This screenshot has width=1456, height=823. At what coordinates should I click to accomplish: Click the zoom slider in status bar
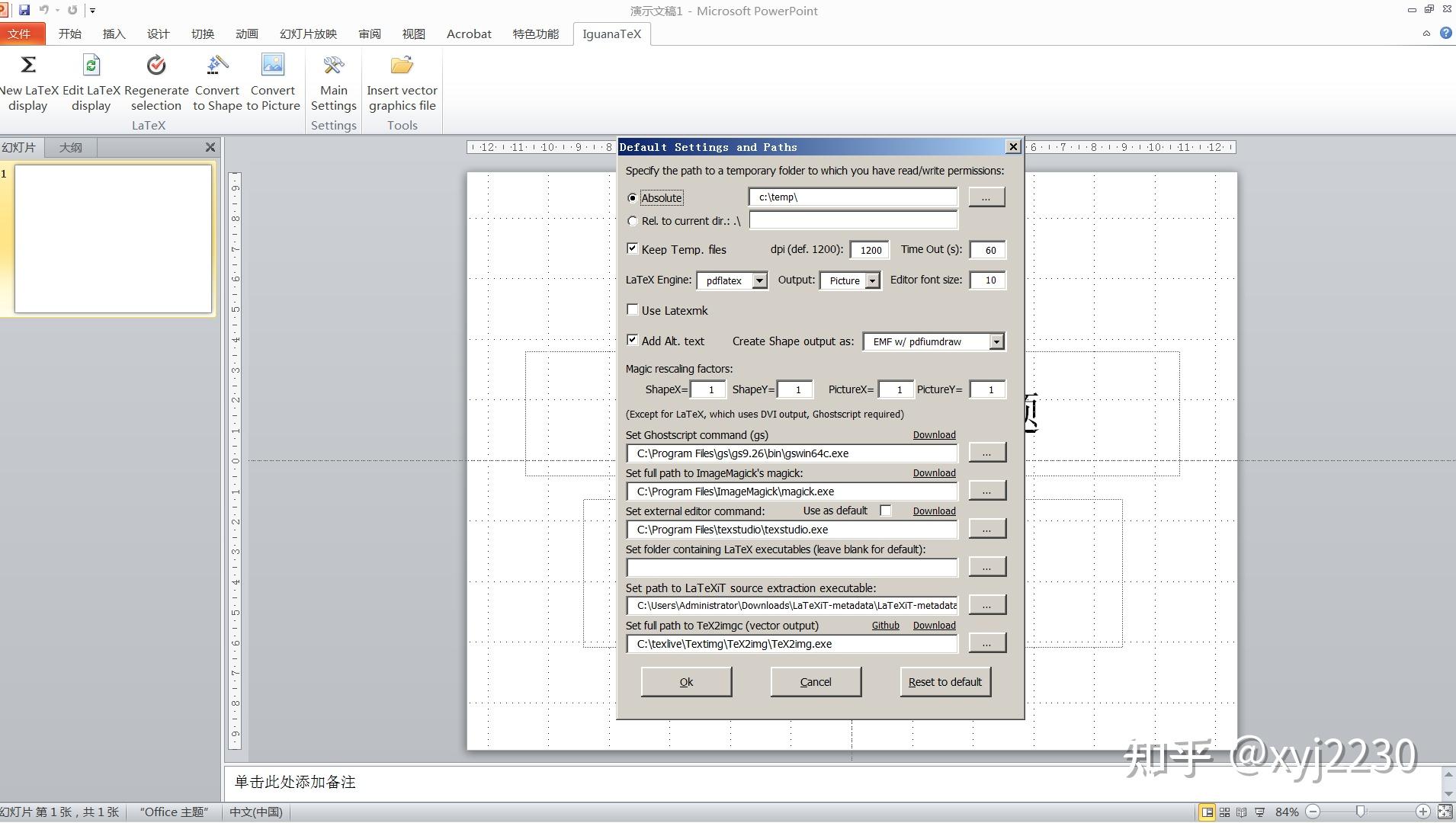(1361, 812)
